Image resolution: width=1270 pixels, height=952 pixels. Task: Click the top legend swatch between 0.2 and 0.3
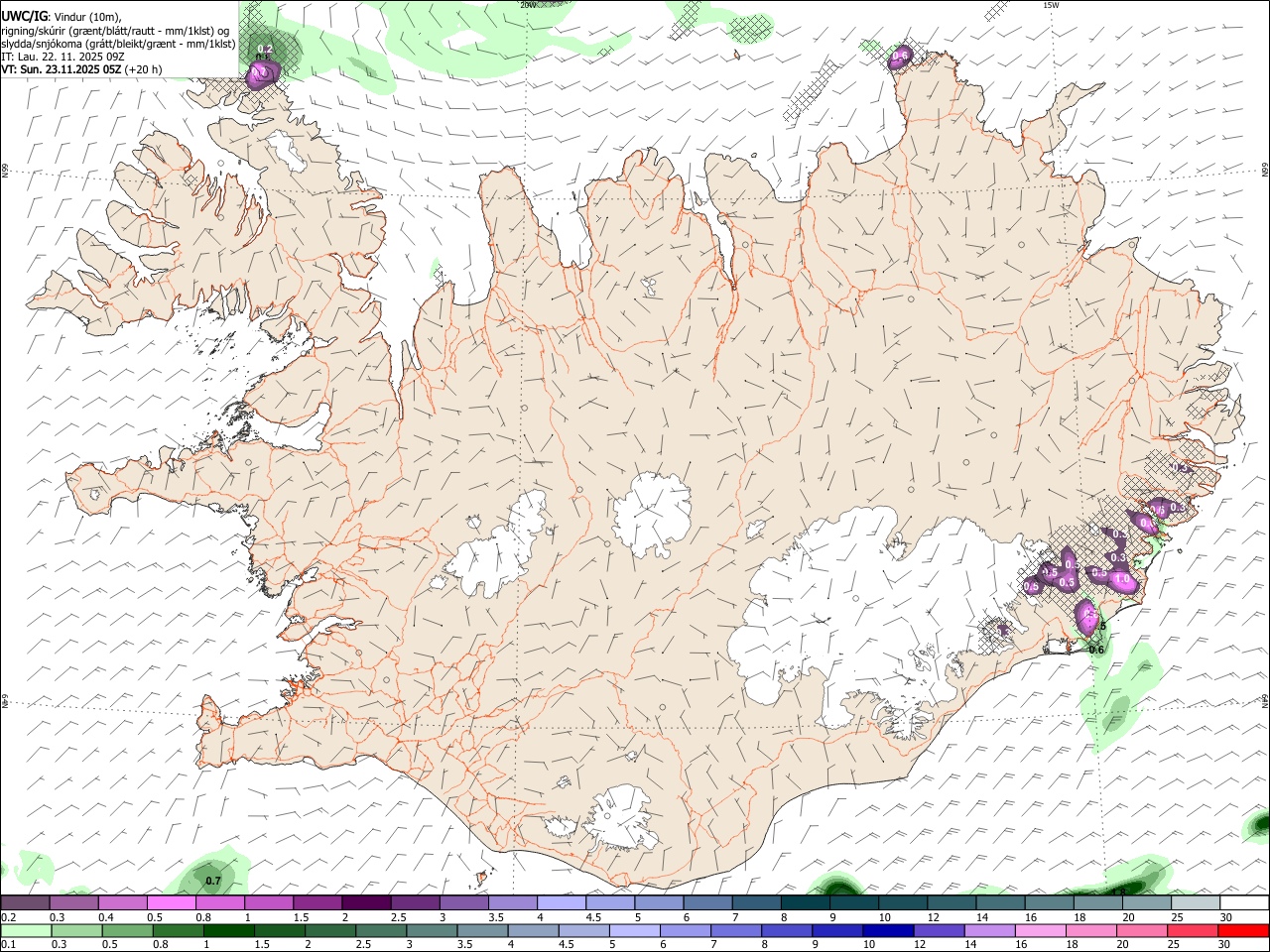(x=26, y=902)
